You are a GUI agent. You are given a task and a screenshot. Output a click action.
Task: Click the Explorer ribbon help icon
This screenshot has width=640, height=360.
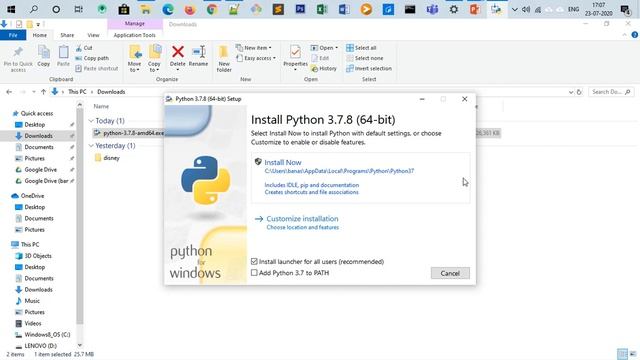(635, 35)
